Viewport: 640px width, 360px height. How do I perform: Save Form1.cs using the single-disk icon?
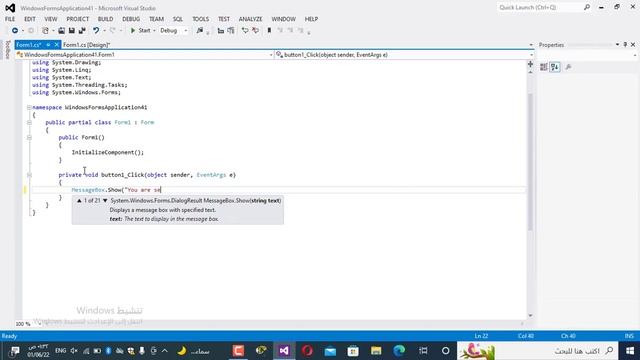point(71,31)
